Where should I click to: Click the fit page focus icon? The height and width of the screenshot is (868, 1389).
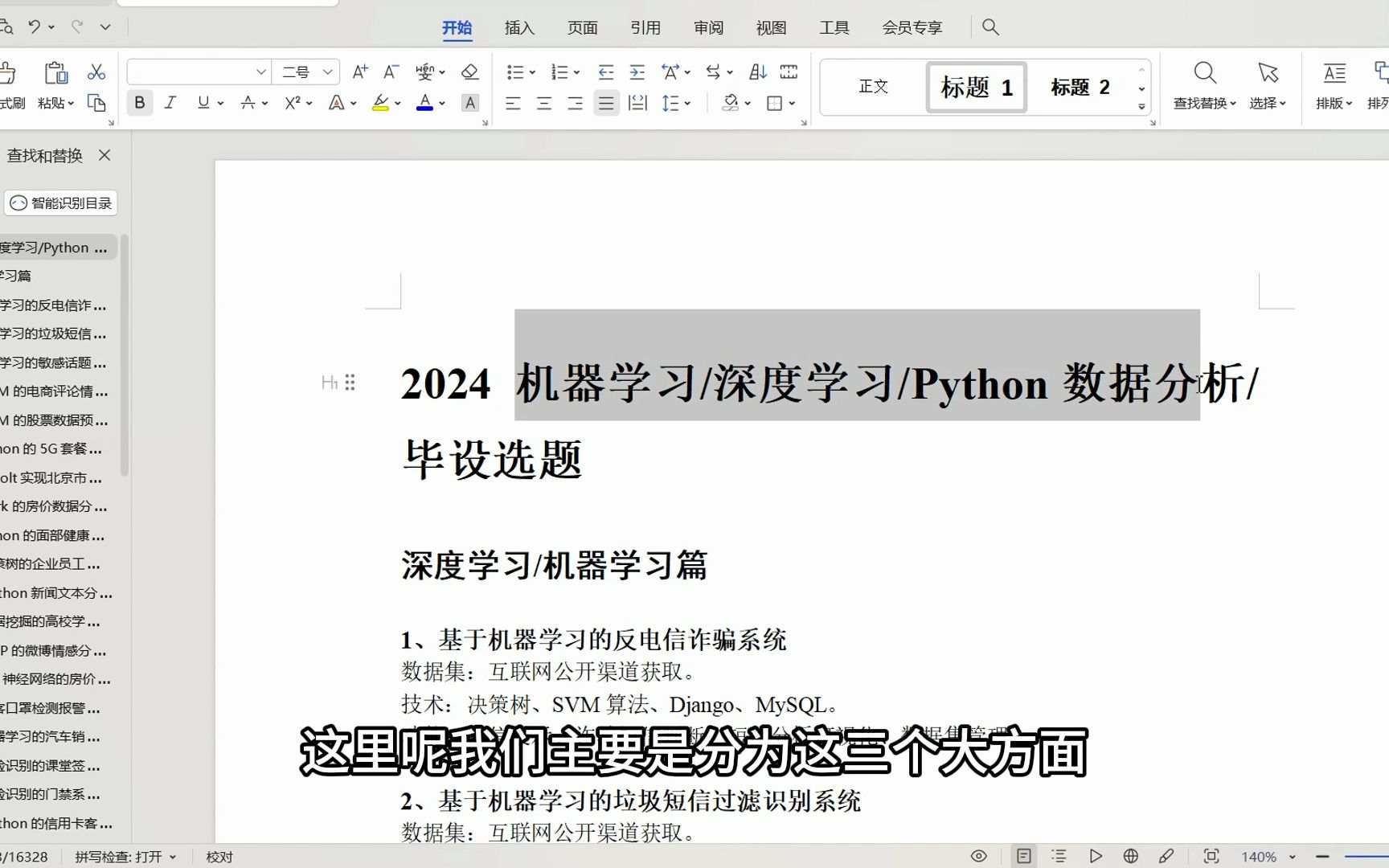tap(1211, 856)
